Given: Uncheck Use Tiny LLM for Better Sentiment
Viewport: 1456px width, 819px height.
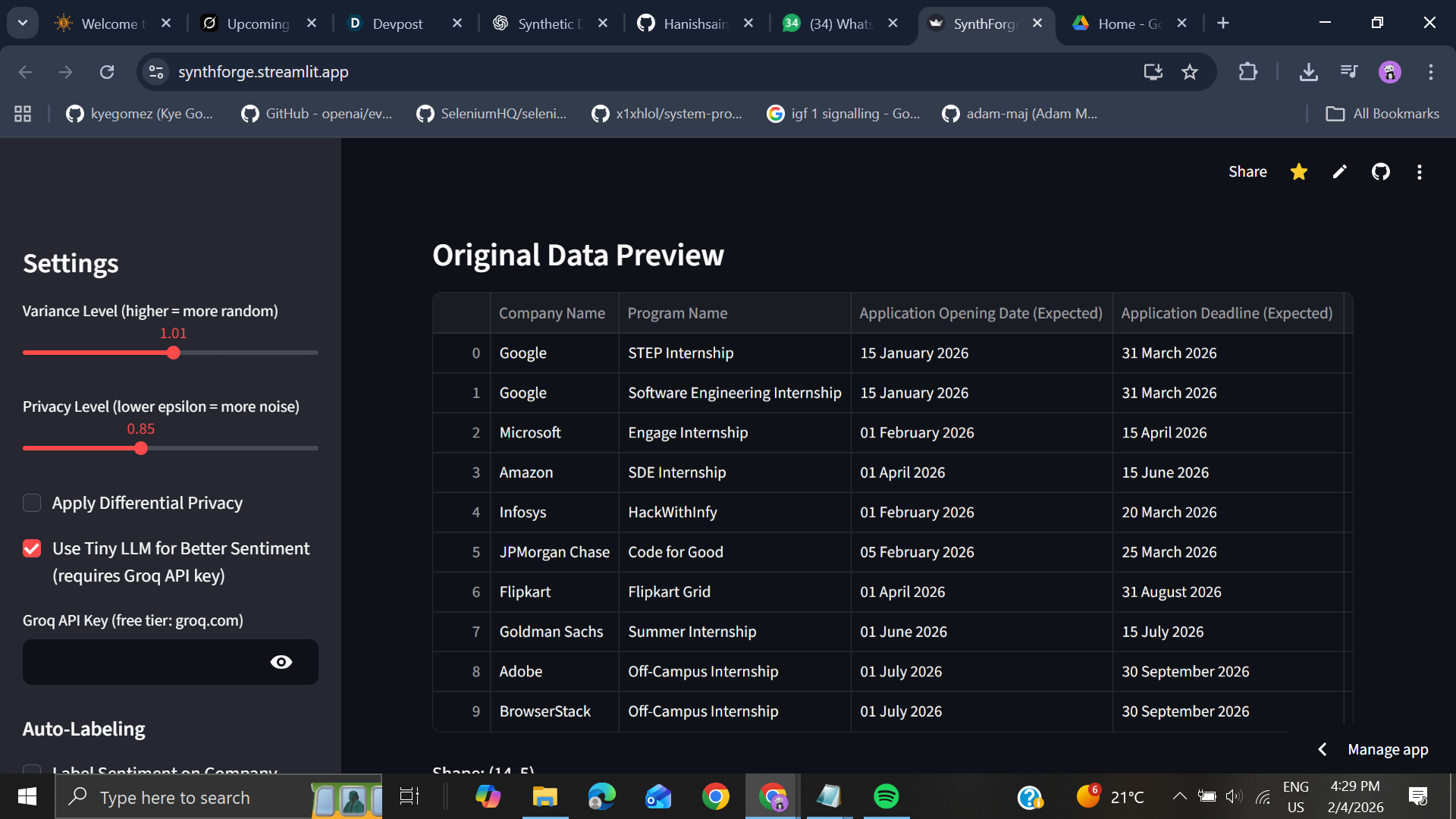Looking at the screenshot, I should click(x=32, y=548).
